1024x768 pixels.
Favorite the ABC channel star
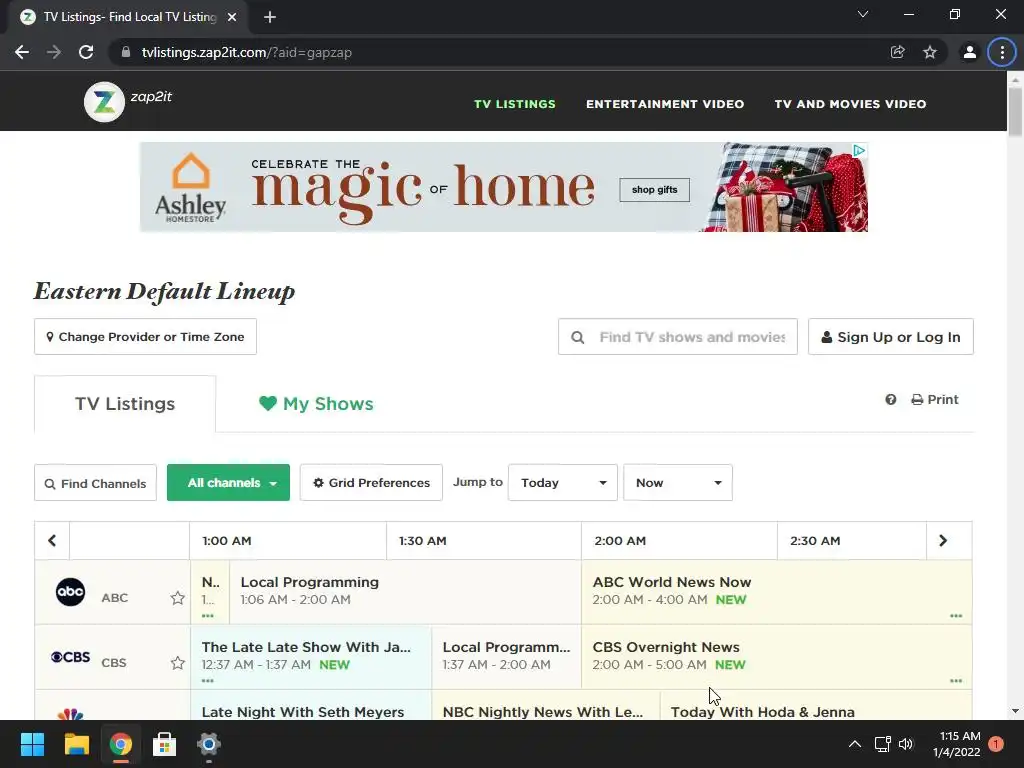(x=177, y=598)
